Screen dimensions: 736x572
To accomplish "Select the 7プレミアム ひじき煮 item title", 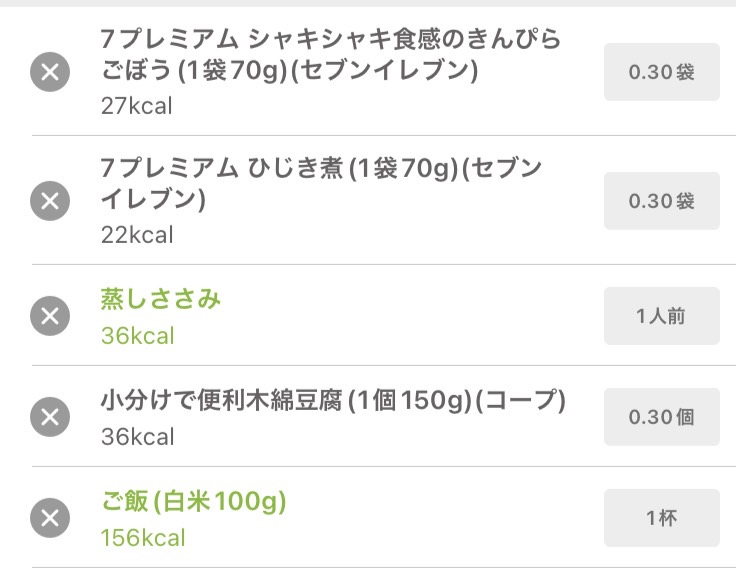I will [x=321, y=183].
